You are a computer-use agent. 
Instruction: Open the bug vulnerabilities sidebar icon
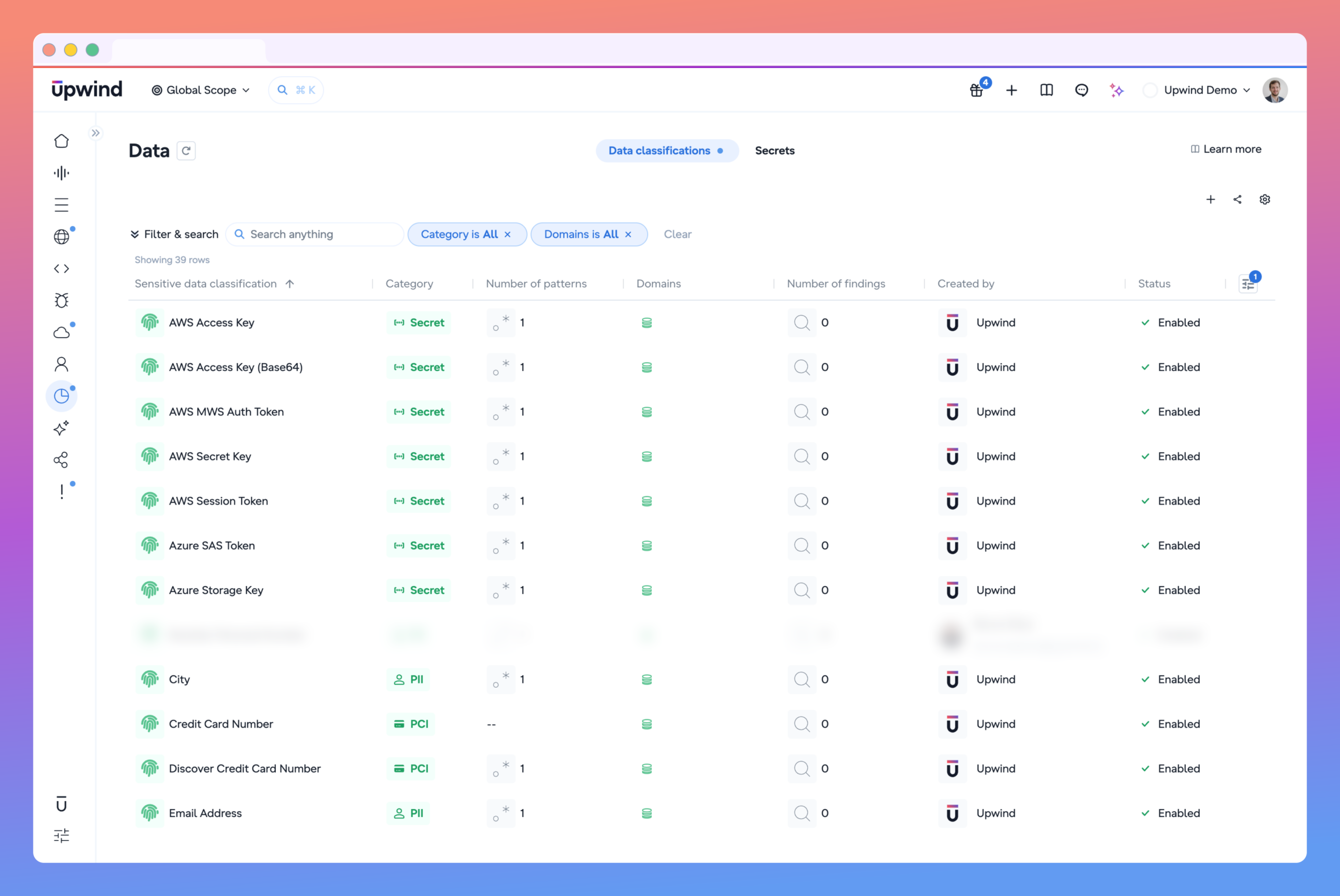(61, 300)
